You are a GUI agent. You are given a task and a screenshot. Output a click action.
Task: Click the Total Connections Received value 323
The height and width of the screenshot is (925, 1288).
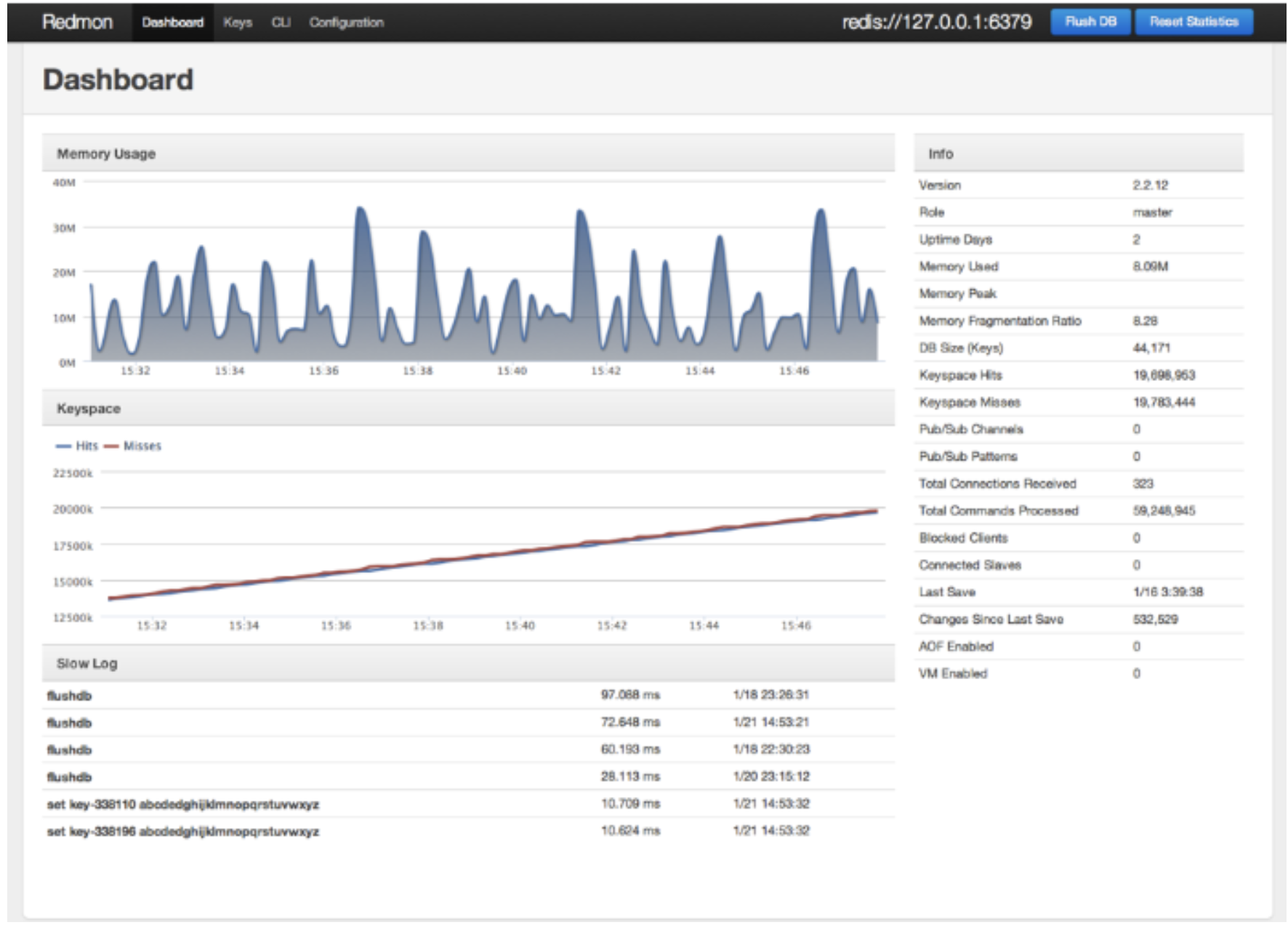pos(1143,484)
